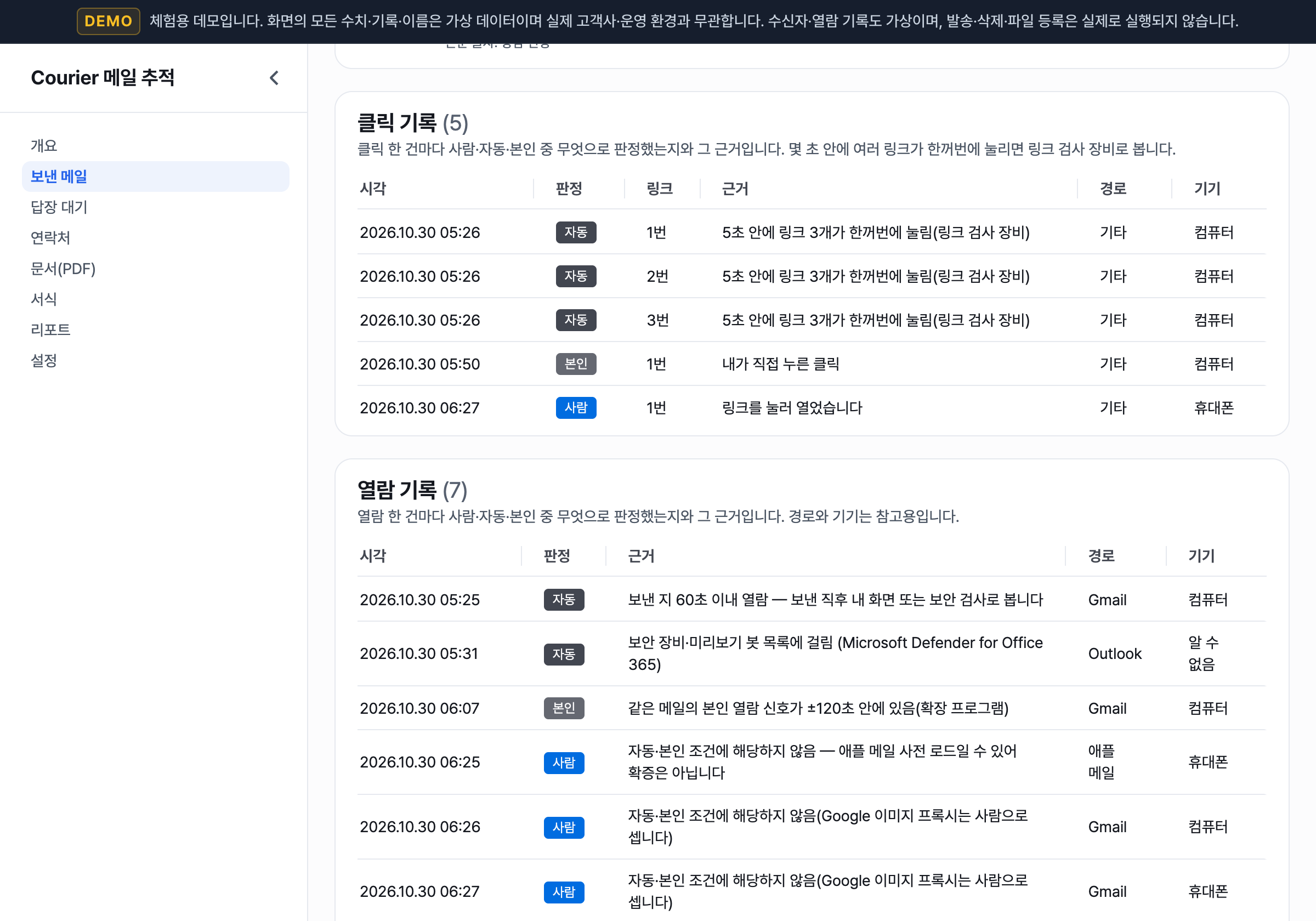Click the 열람 기록 (7) heading
Screen dimensions: 1316x921
point(413,490)
